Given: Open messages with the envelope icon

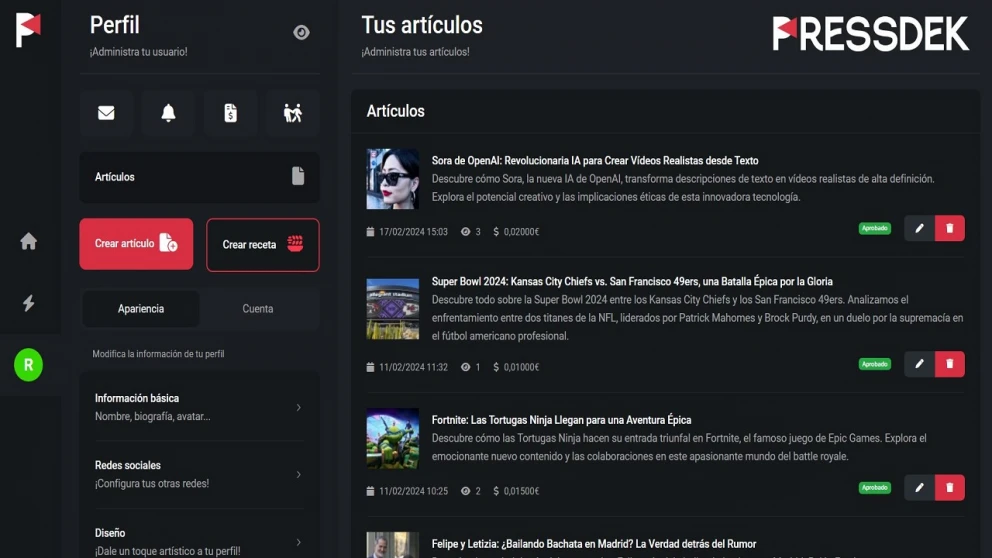Looking at the screenshot, I should click(106, 113).
